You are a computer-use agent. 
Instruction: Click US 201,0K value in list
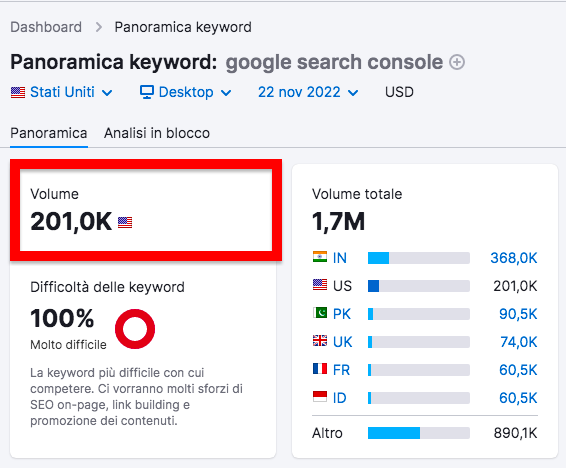[x=515, y=286]
